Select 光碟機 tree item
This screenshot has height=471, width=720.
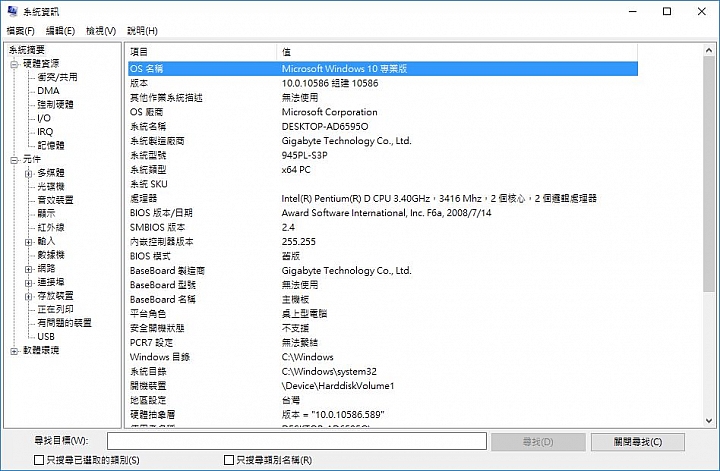[x=51, y=186]
